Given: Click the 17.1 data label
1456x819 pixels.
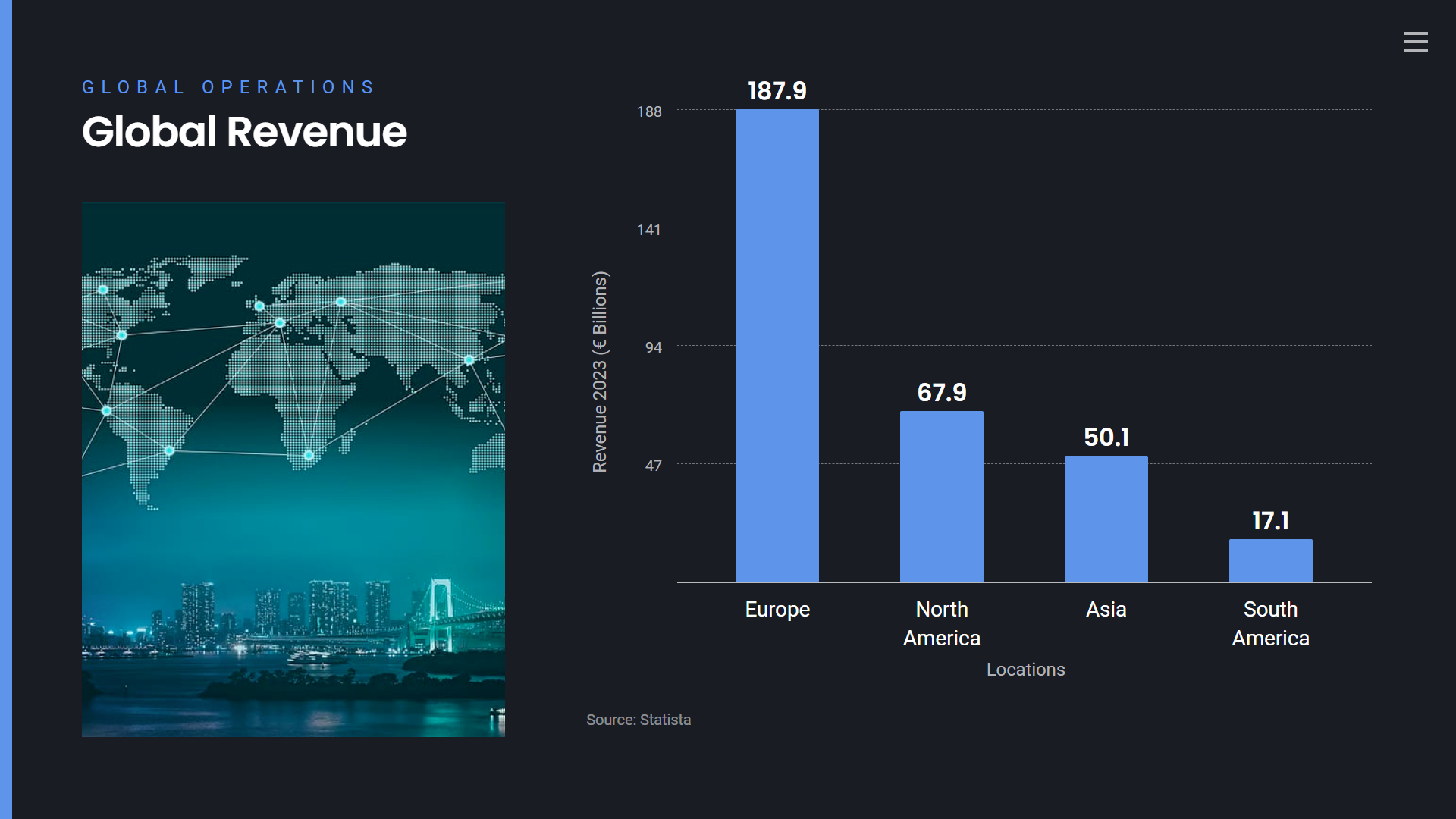Looking at the screenshot, I should click(1270, 521).
